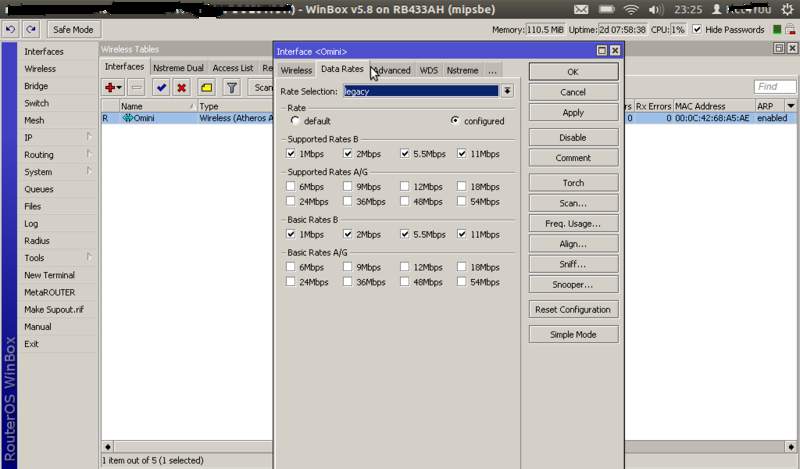Open the filter funnel in Wireless Tables

coord(232,88)
